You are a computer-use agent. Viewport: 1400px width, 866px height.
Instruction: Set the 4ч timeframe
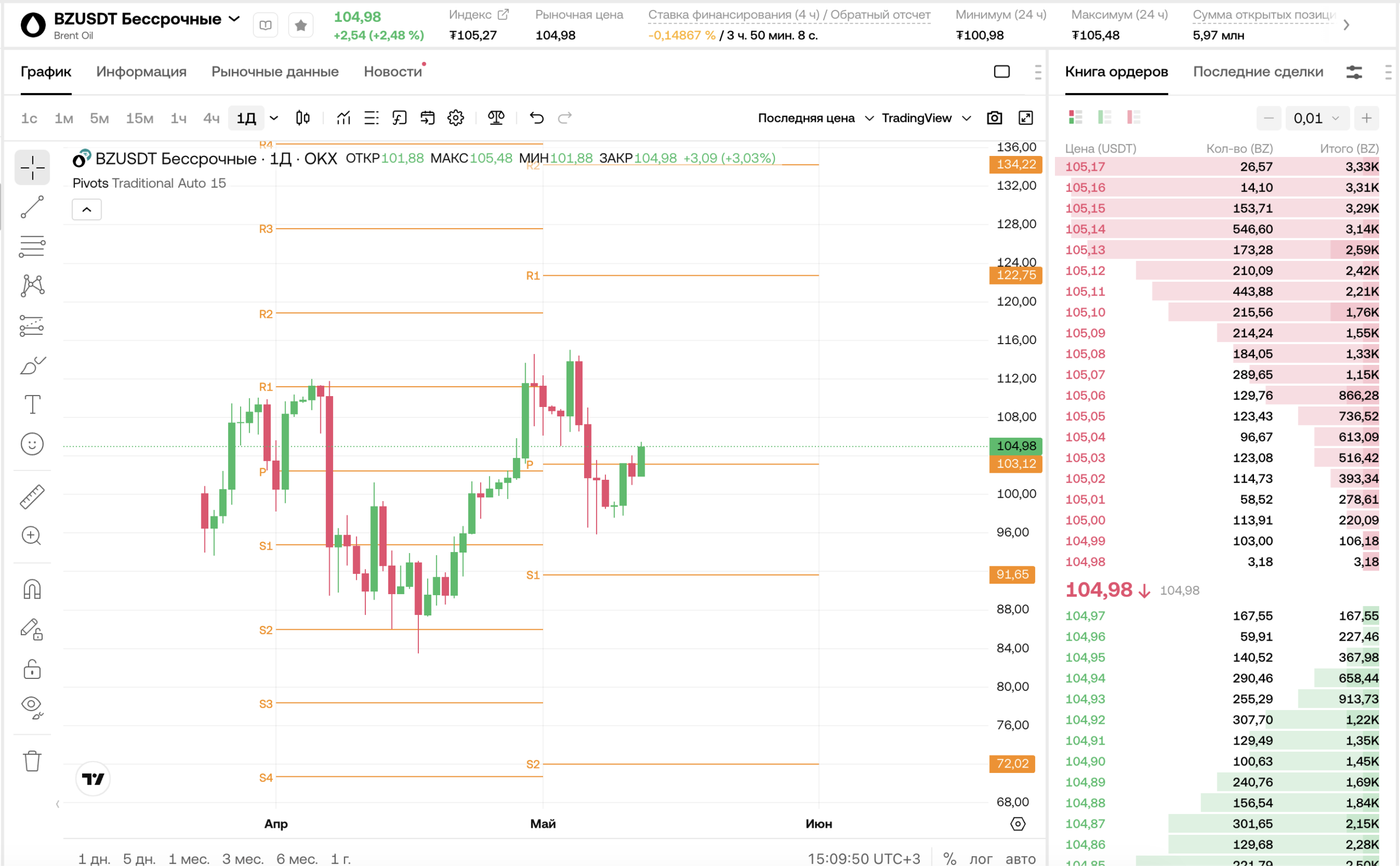211,119
